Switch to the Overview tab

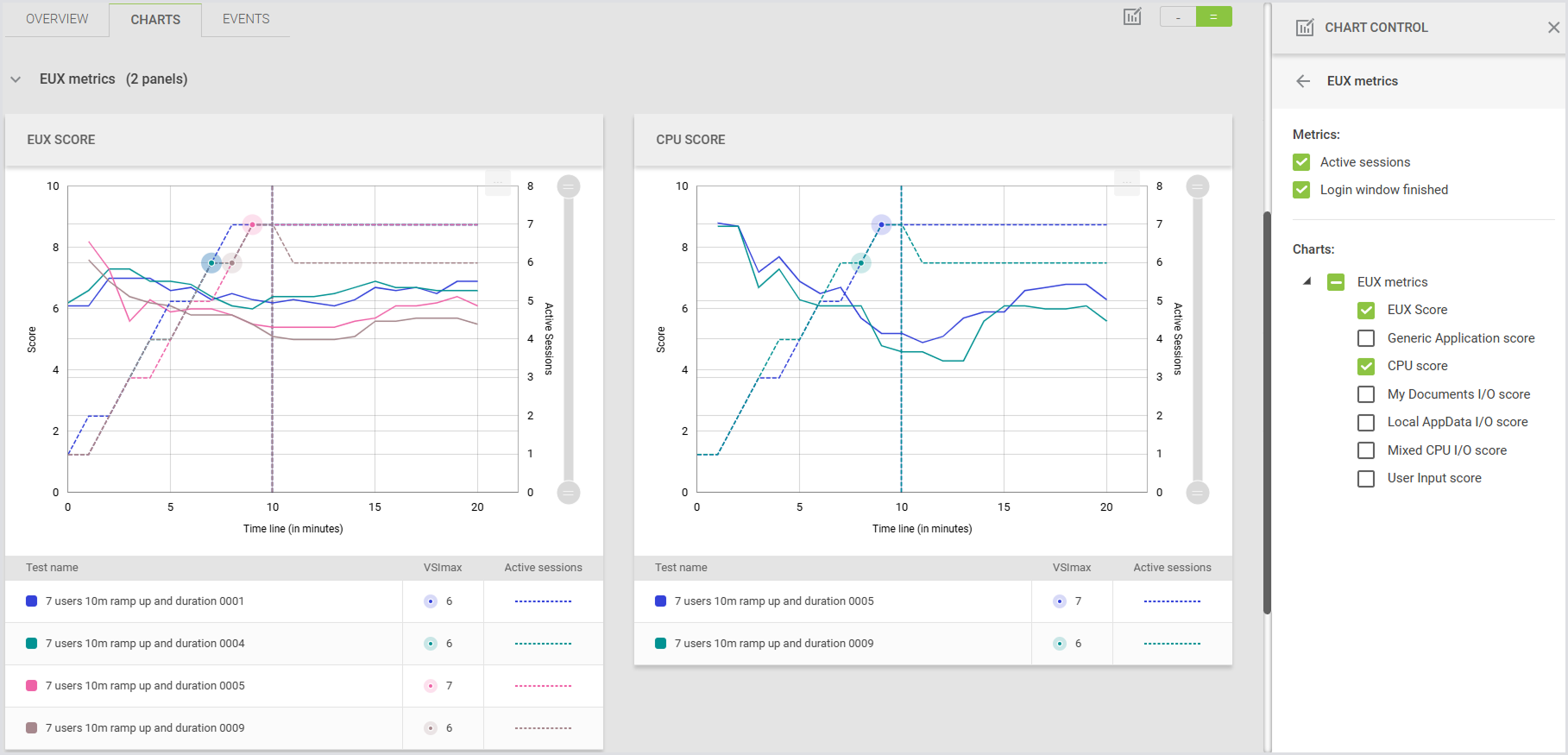click(x=57, y=19)
